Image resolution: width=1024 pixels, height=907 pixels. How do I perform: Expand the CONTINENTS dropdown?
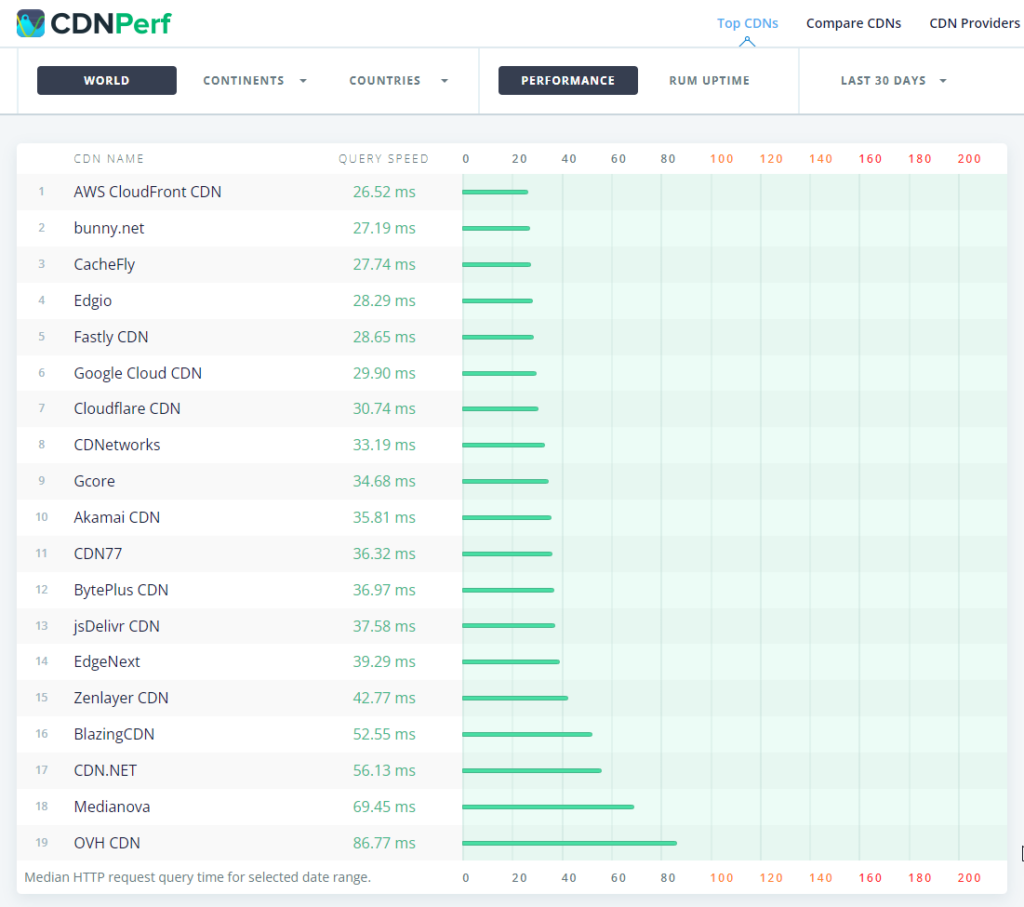255,80
